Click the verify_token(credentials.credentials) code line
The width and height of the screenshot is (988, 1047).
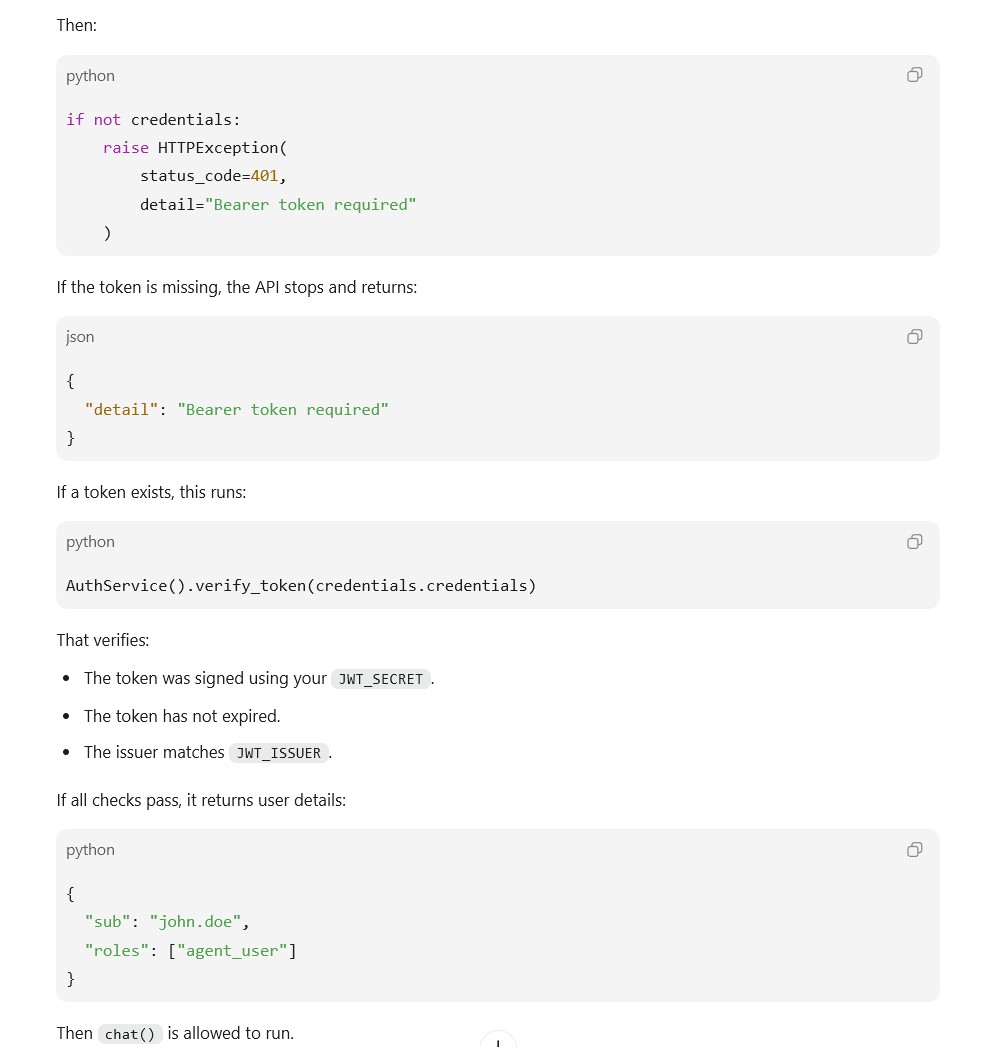click(x=301, y=586)
